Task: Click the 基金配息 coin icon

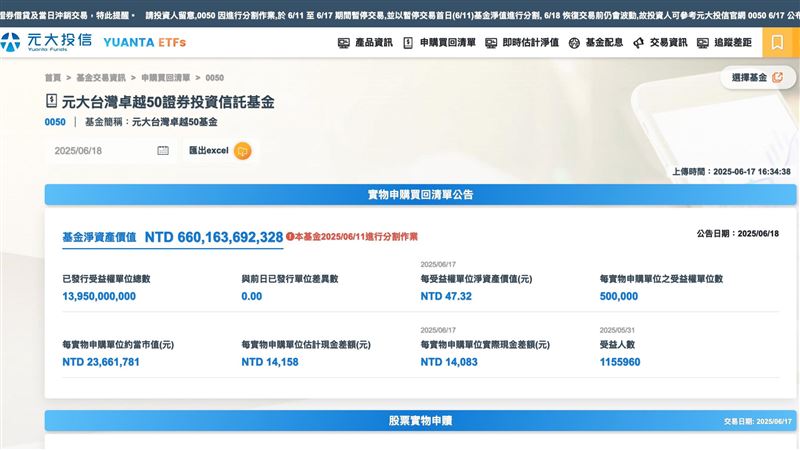Action: tap(574, 43)
